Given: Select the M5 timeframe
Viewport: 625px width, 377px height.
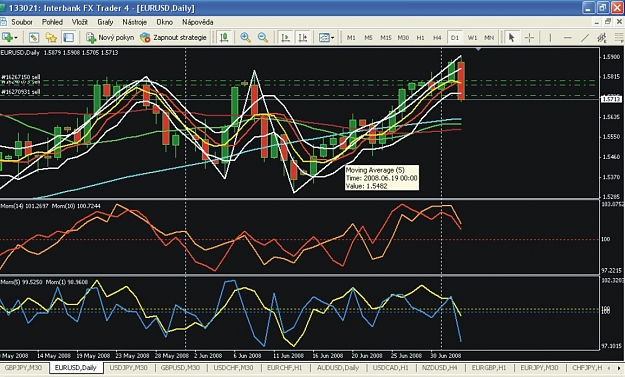Looking at the screenshot, I should 368,37.
